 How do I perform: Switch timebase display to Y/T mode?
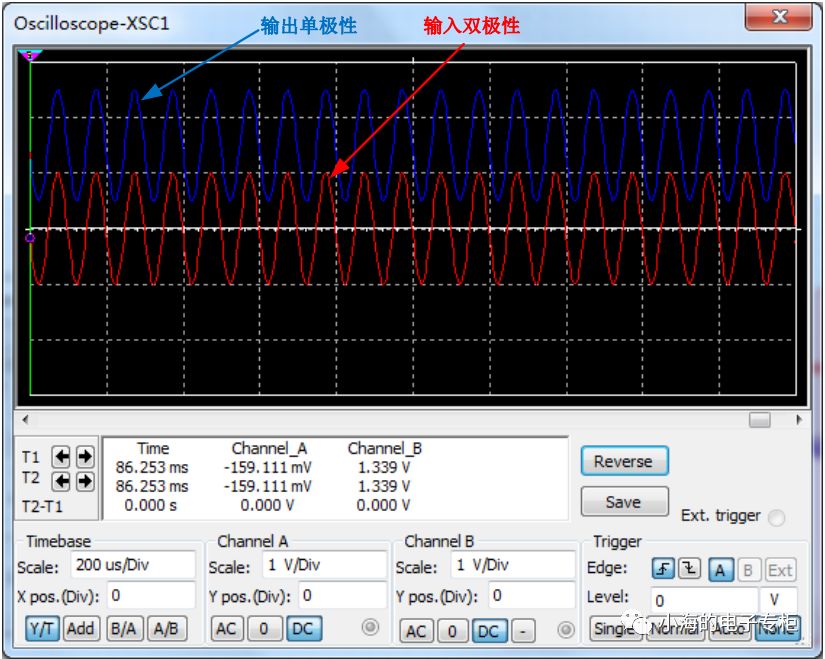click(x=41, y=628)
